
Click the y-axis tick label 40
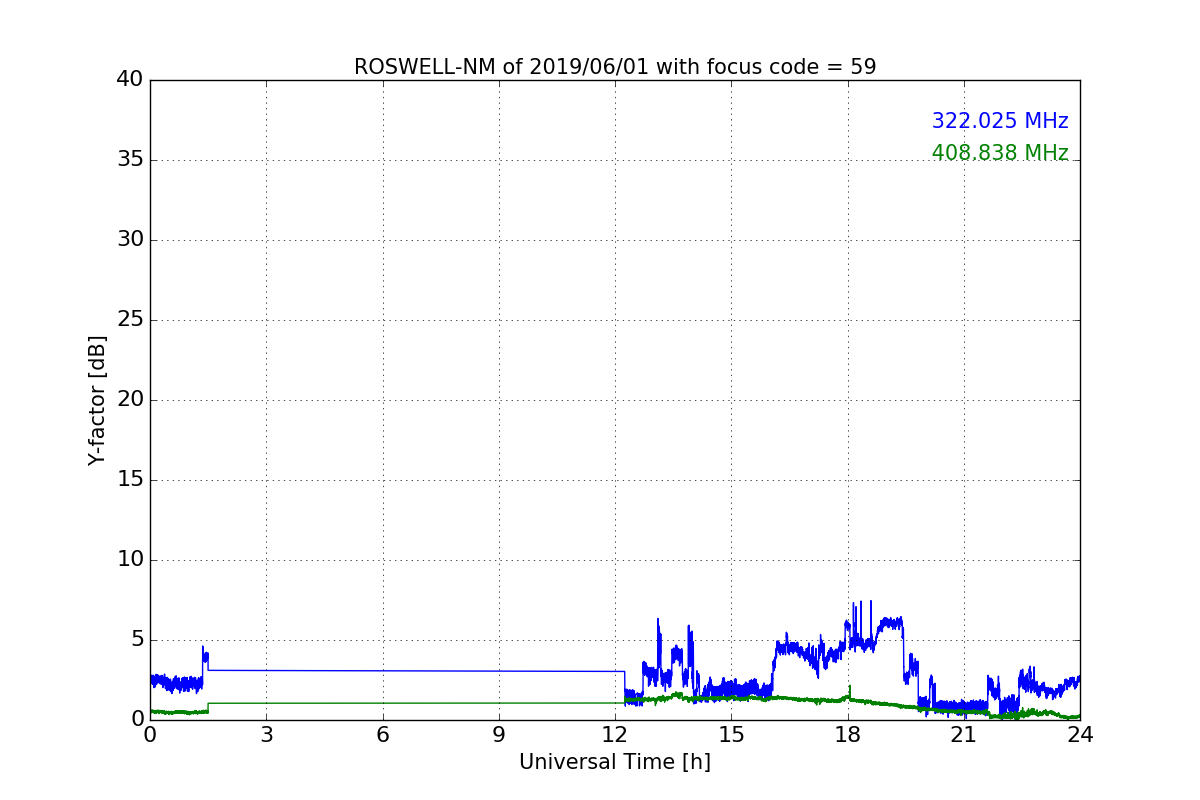coord(130,80)
